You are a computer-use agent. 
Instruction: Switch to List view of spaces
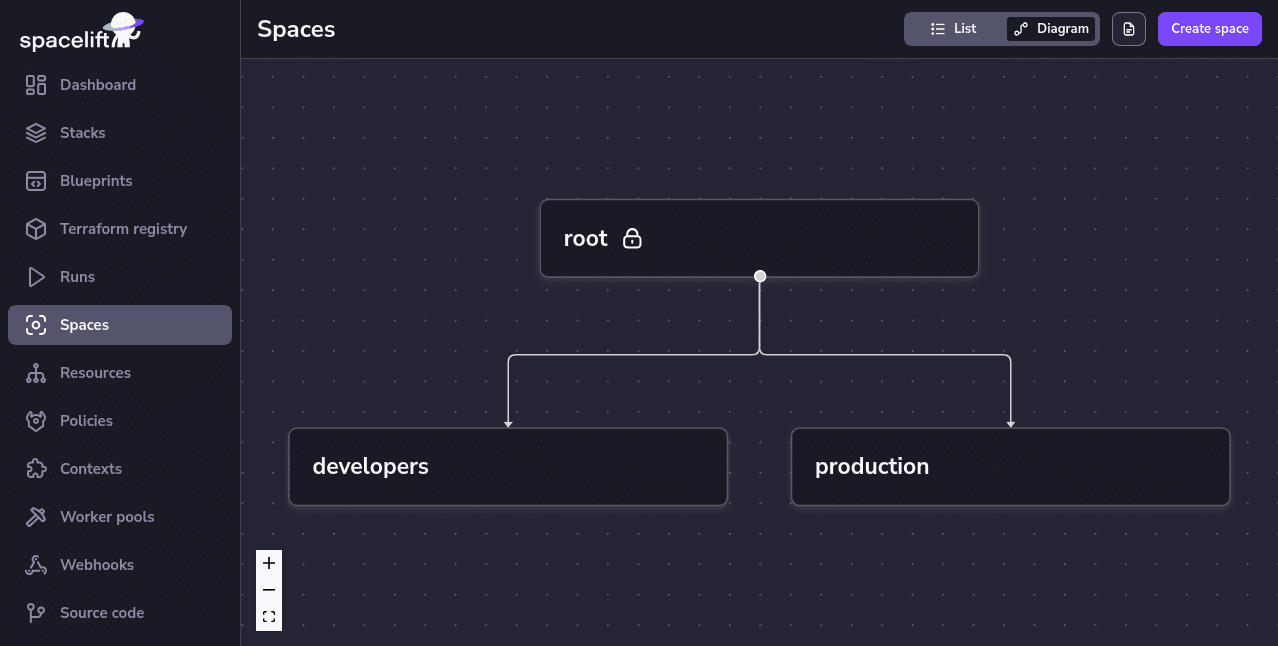[955, 28]
